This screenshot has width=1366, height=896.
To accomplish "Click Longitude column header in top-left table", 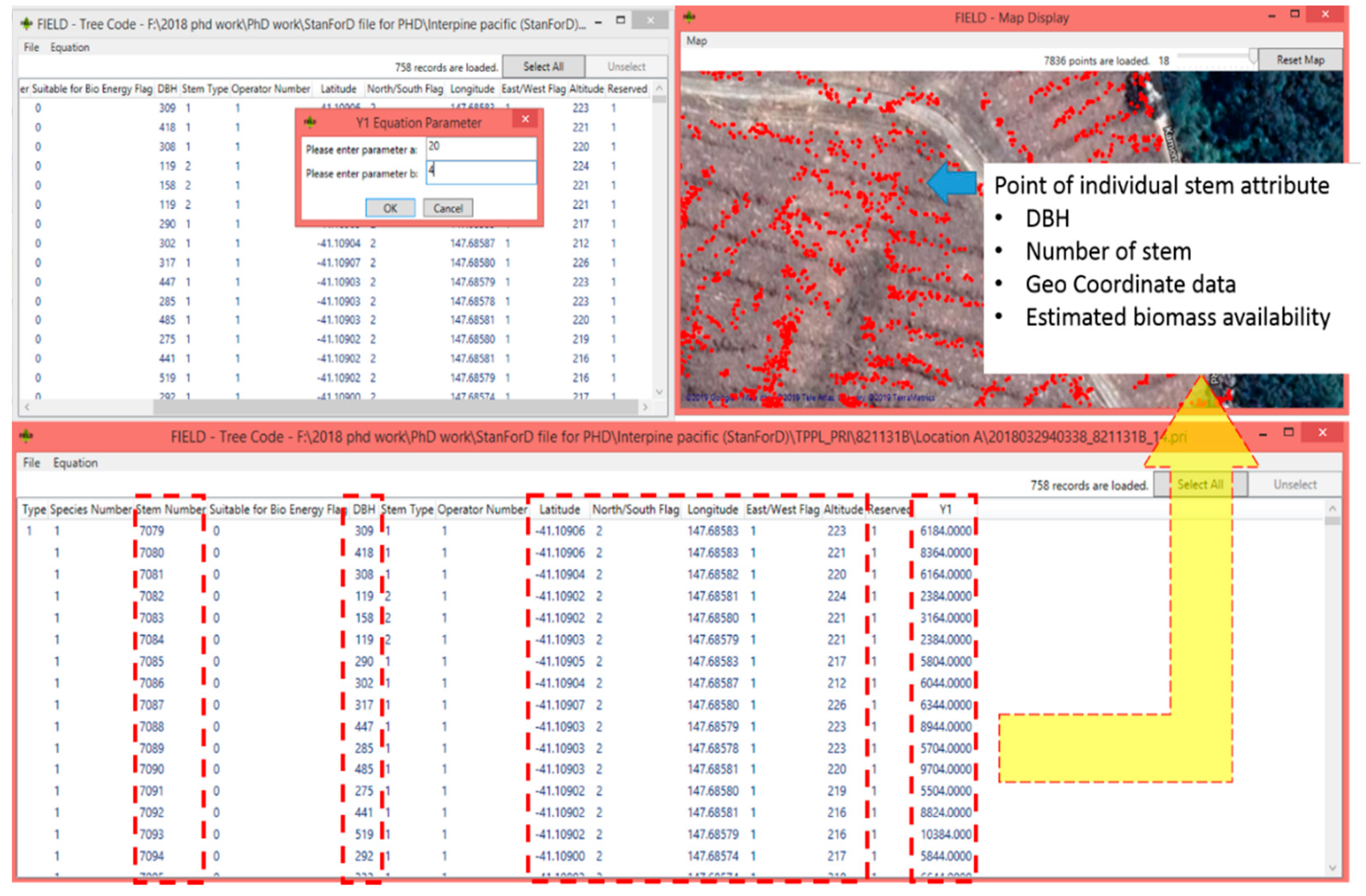I will 472,89.
